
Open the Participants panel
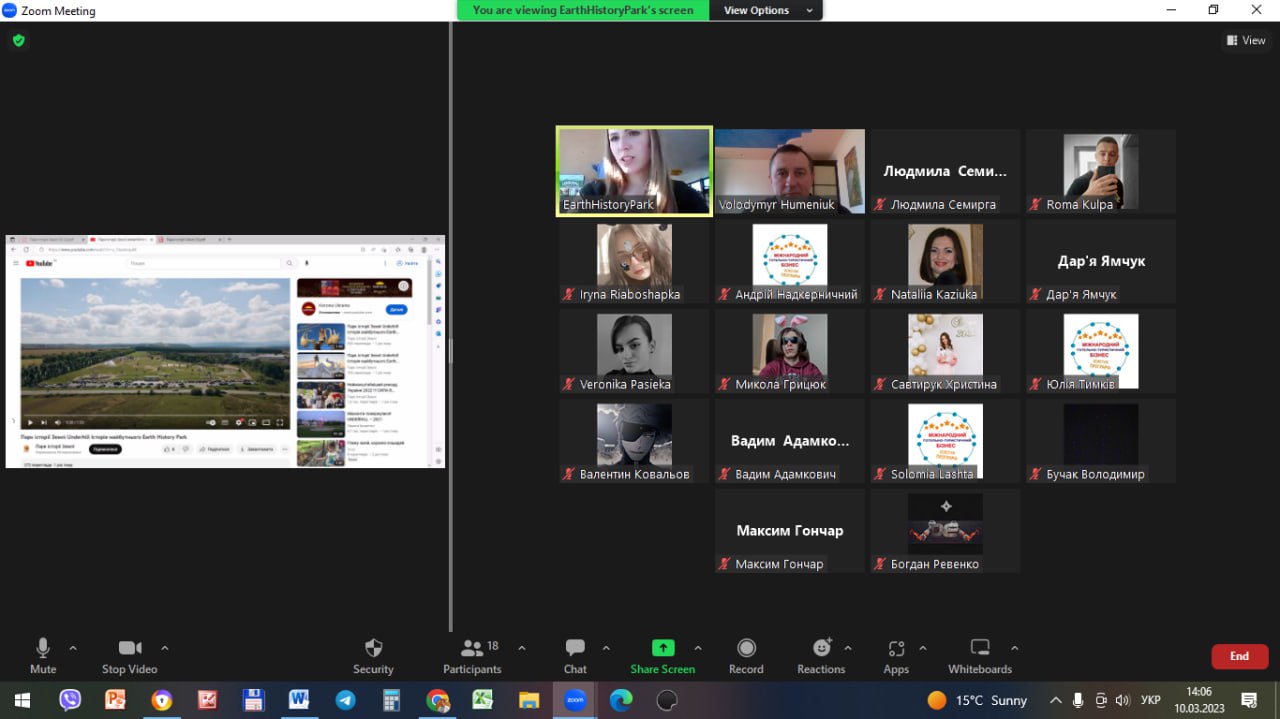pos(472,656)
